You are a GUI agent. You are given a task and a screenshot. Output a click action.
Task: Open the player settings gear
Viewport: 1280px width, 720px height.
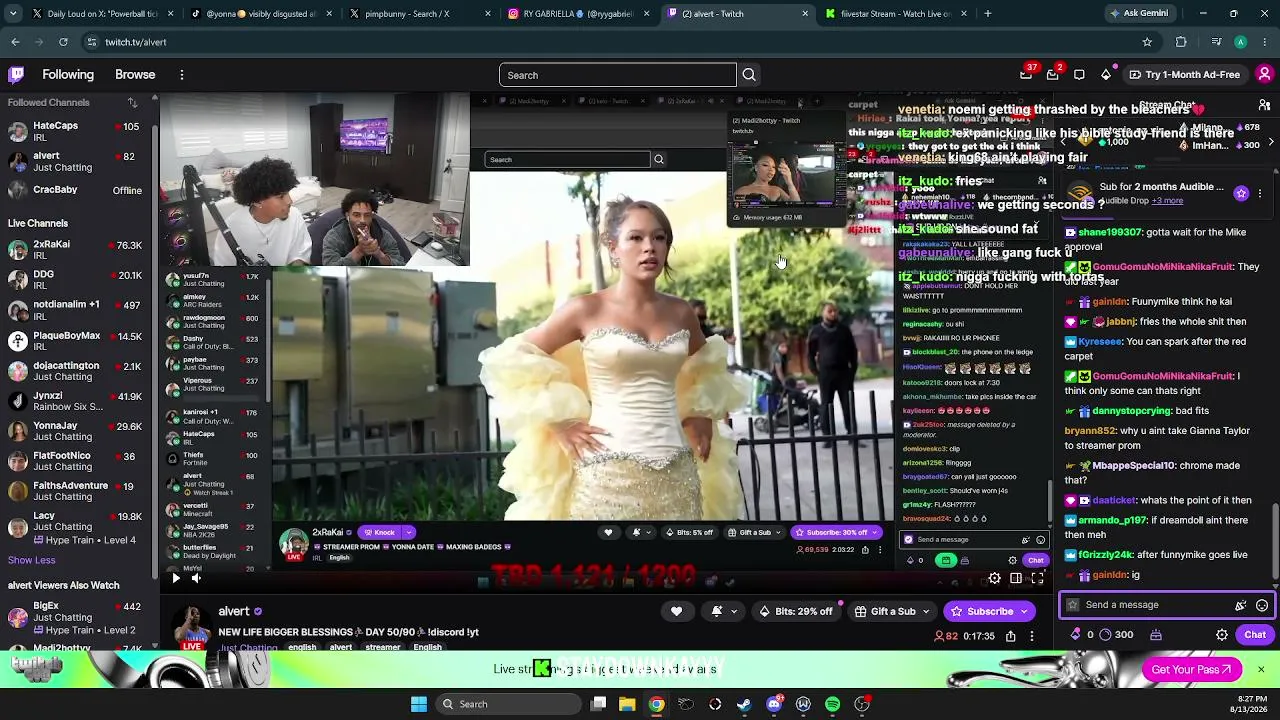click(994, 578)
